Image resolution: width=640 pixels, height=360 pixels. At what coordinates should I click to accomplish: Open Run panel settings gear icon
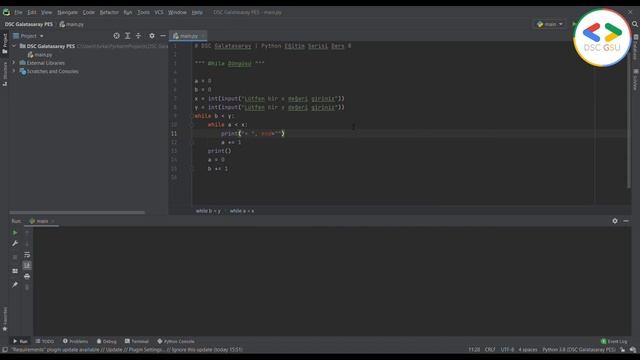[x=615, y=221]
